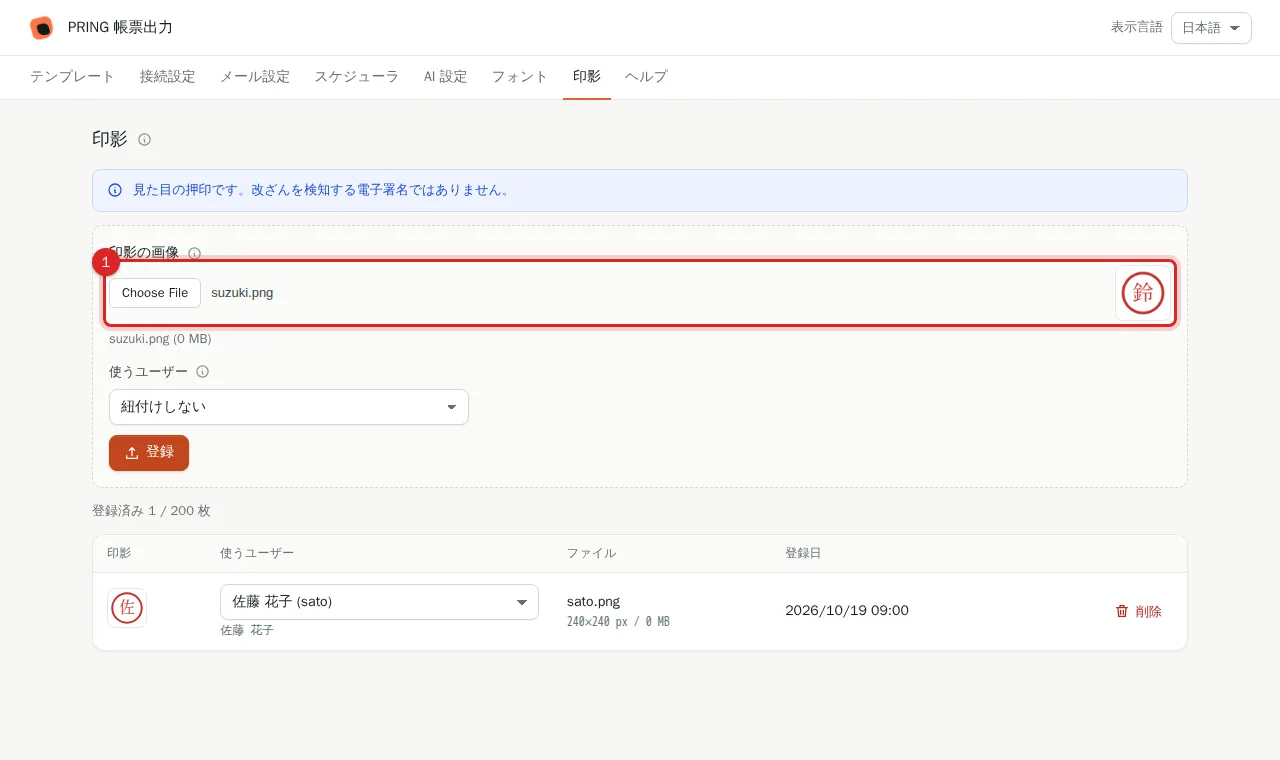
Task: Switch to the フォント tab
Action: [520, 77]
